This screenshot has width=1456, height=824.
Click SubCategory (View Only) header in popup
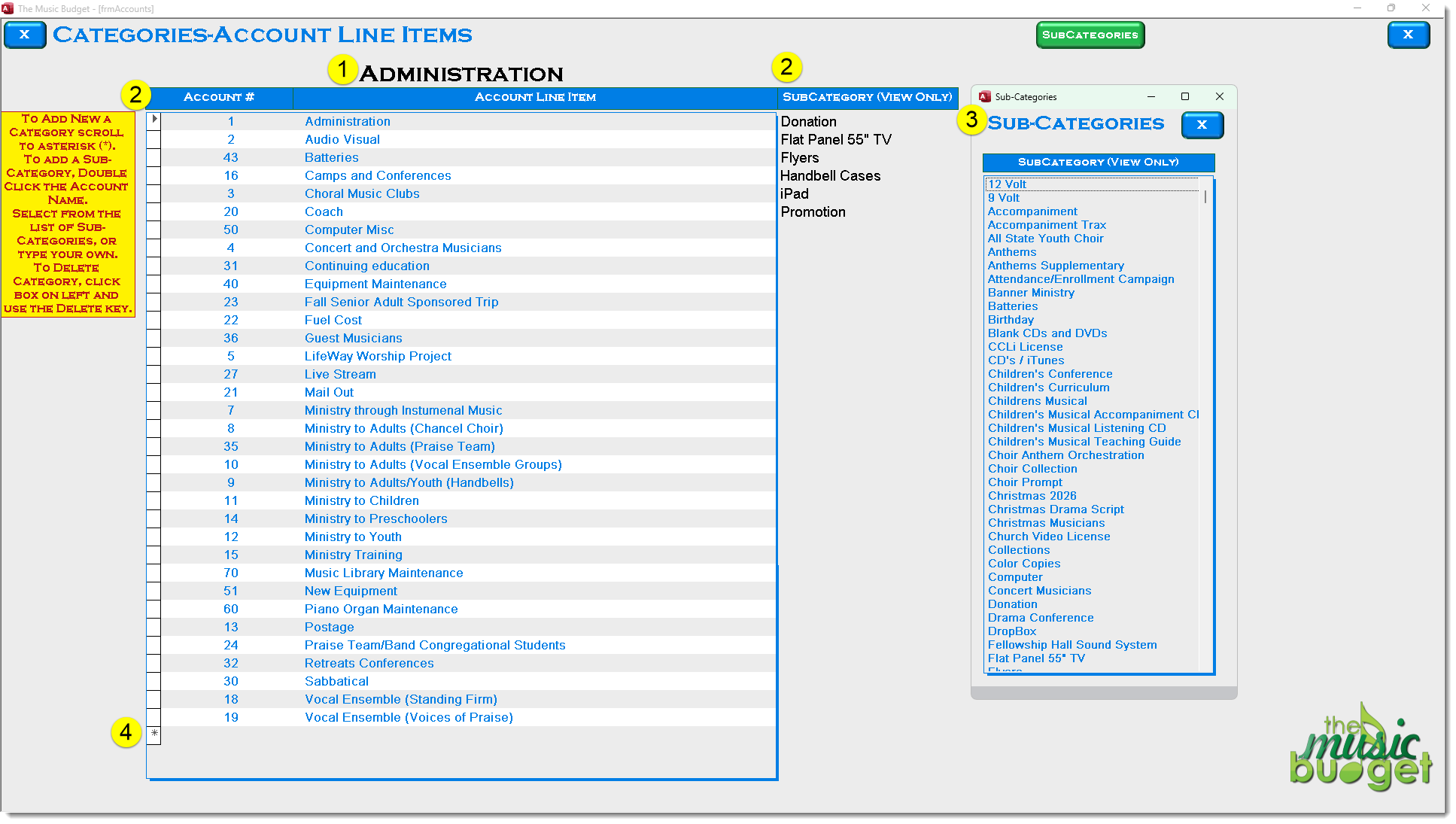[1099, 162]
